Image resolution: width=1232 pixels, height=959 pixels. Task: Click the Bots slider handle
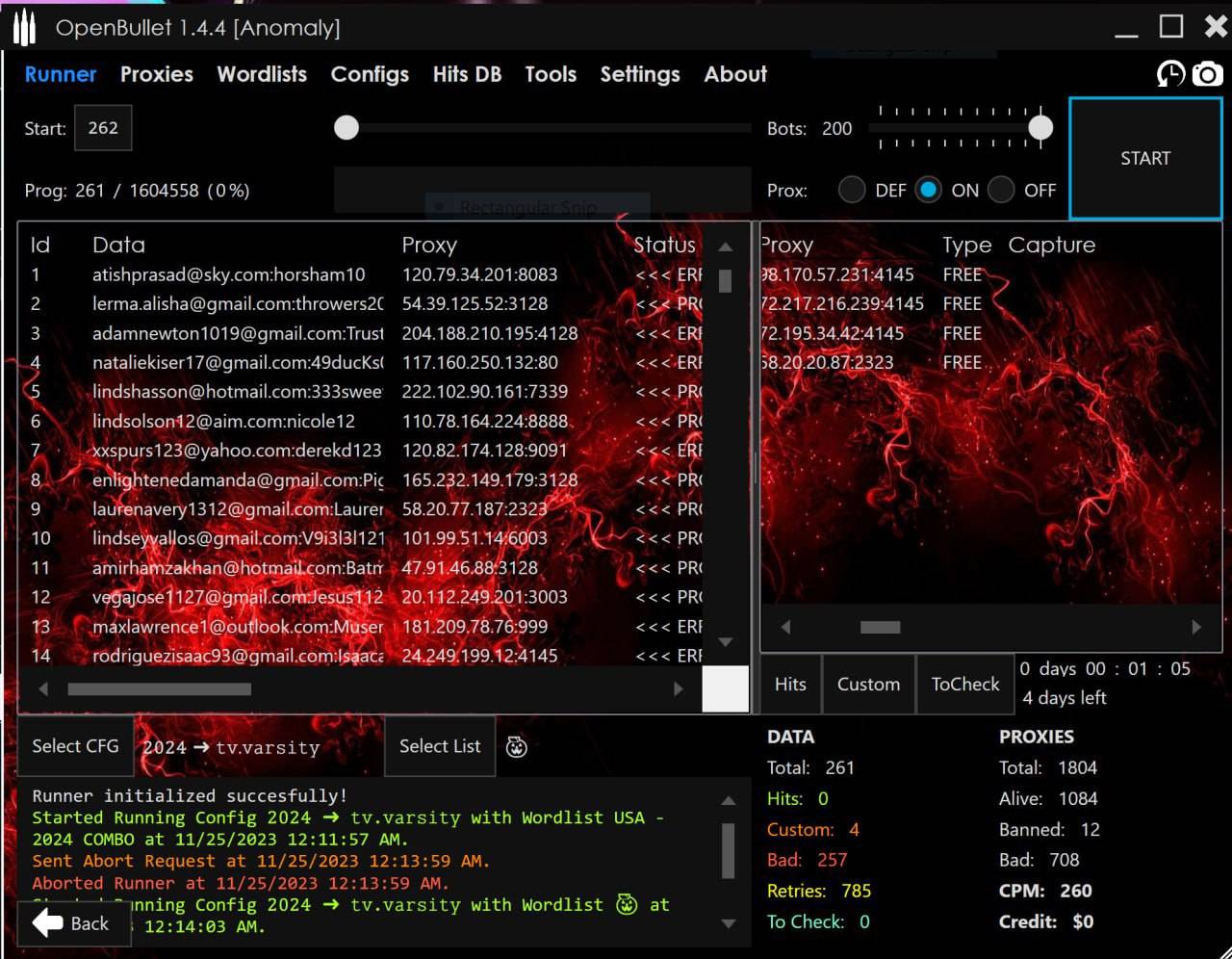click(x=1040, y=128)
